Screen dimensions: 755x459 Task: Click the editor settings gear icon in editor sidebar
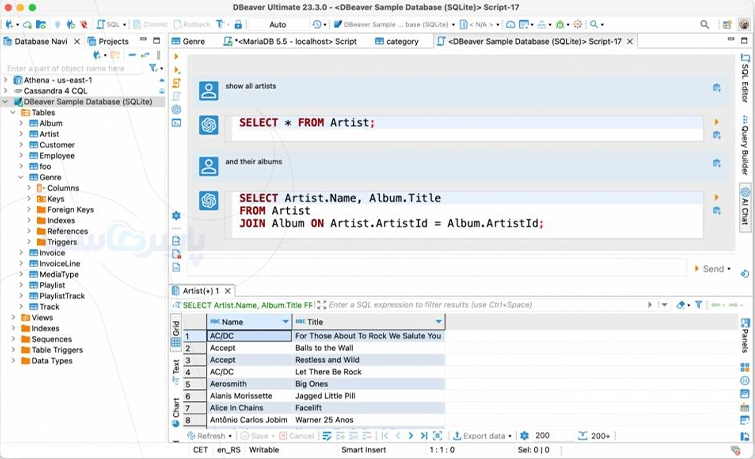click(x=176, y=215)
